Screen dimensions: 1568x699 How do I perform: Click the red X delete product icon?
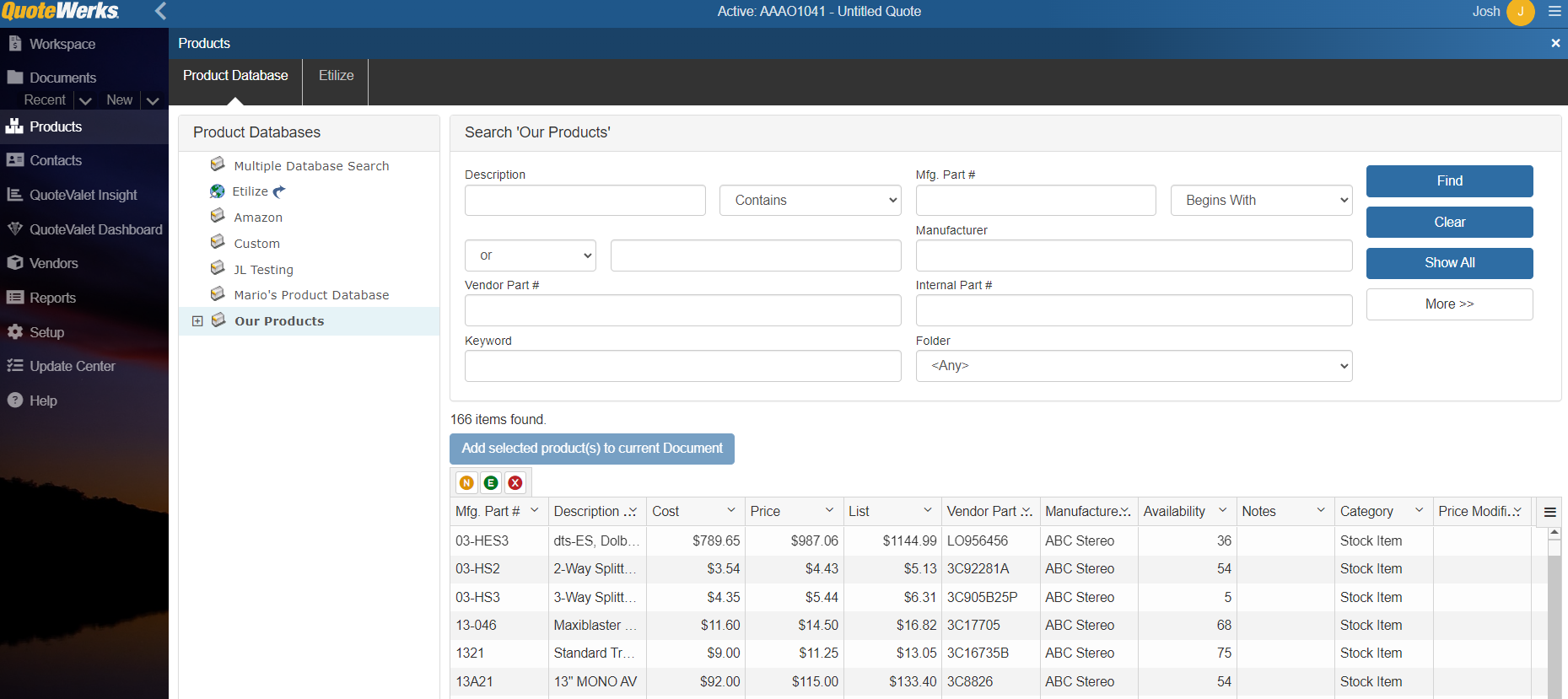[515, 482]
